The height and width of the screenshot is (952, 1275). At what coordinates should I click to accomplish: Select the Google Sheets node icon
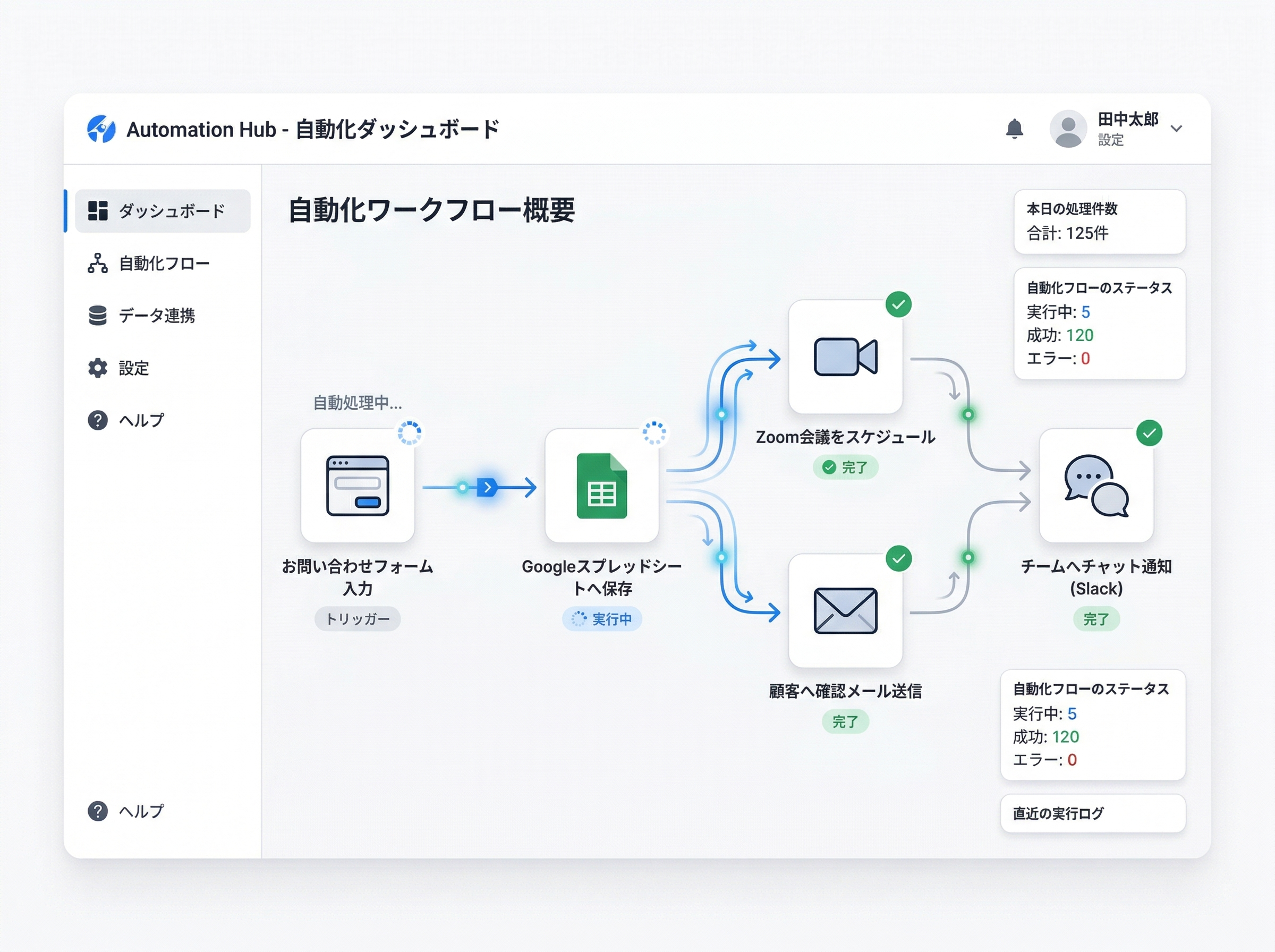coord(601,486)
